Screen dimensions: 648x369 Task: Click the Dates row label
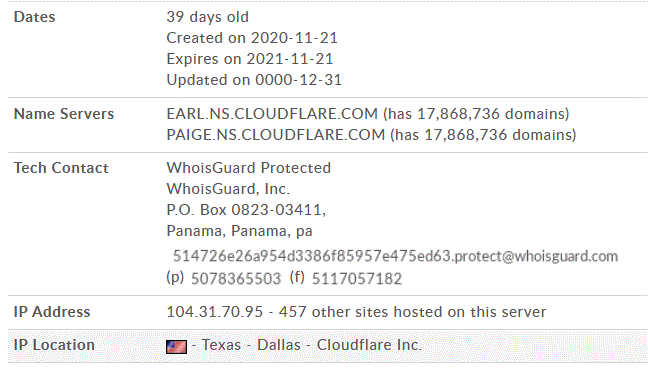coord(34,17)
